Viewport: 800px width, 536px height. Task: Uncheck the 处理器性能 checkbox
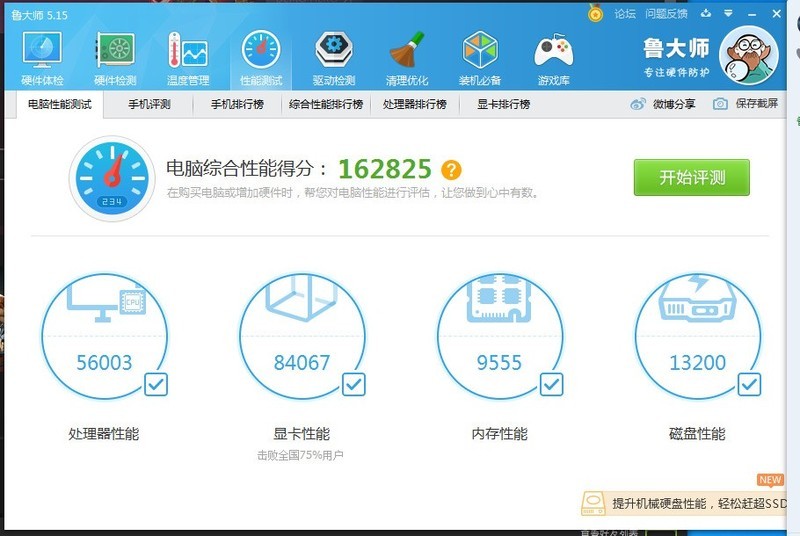[156, 385]
